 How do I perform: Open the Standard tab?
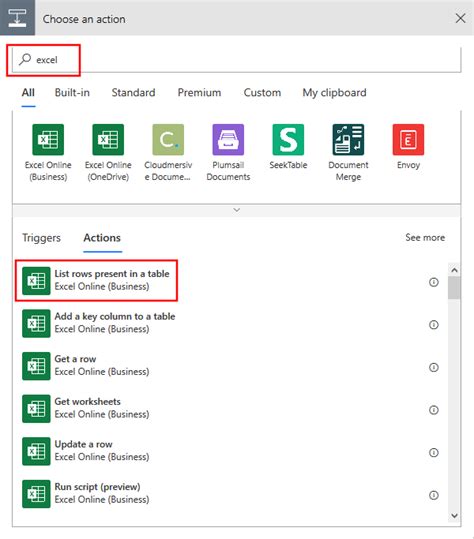coord(133,92)
